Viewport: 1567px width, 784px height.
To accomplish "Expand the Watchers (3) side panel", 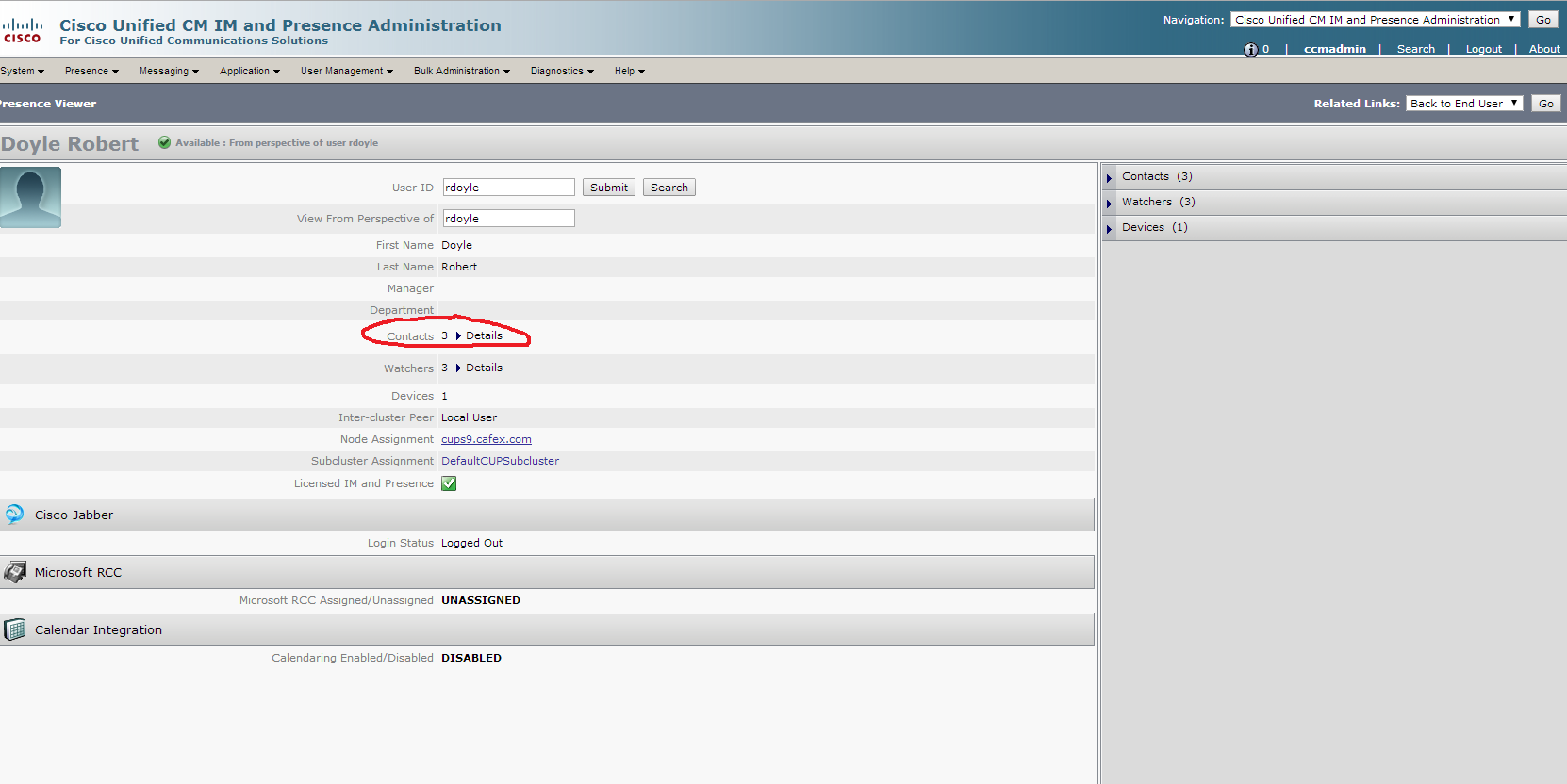I will [x=1334, y=202].
